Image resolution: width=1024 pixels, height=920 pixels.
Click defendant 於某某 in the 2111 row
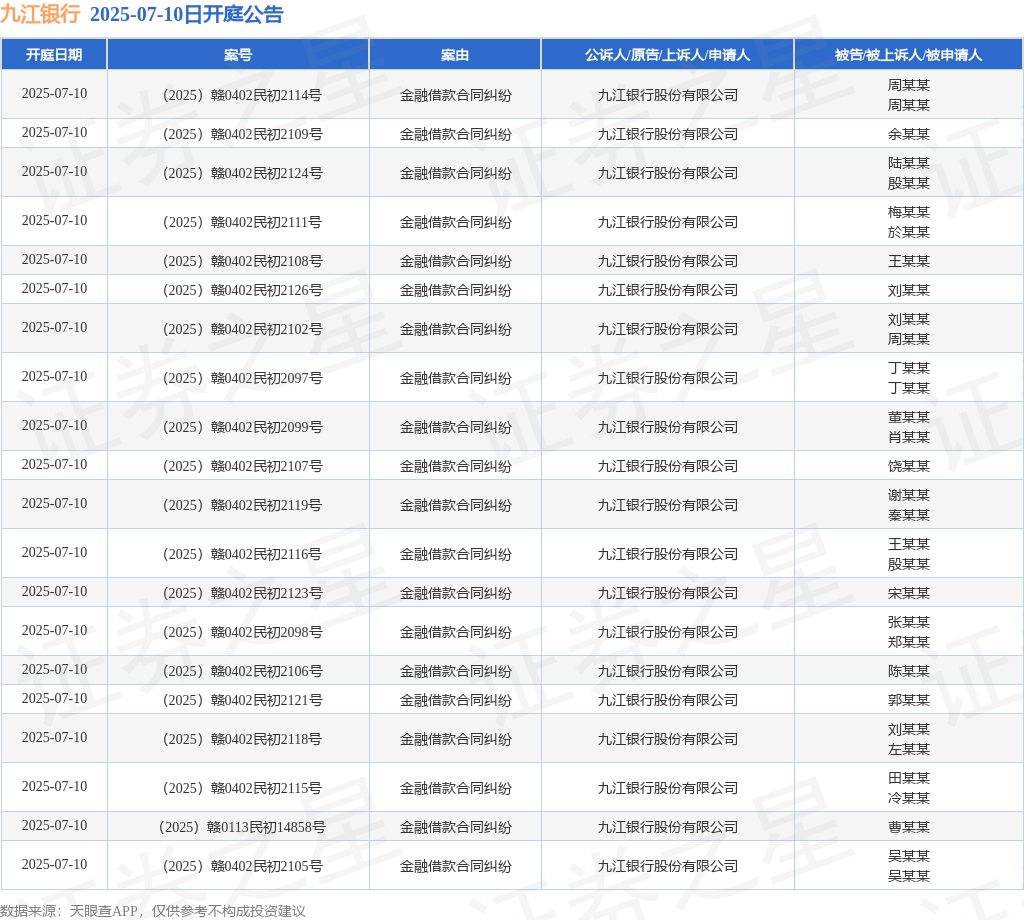coord(908,232)
